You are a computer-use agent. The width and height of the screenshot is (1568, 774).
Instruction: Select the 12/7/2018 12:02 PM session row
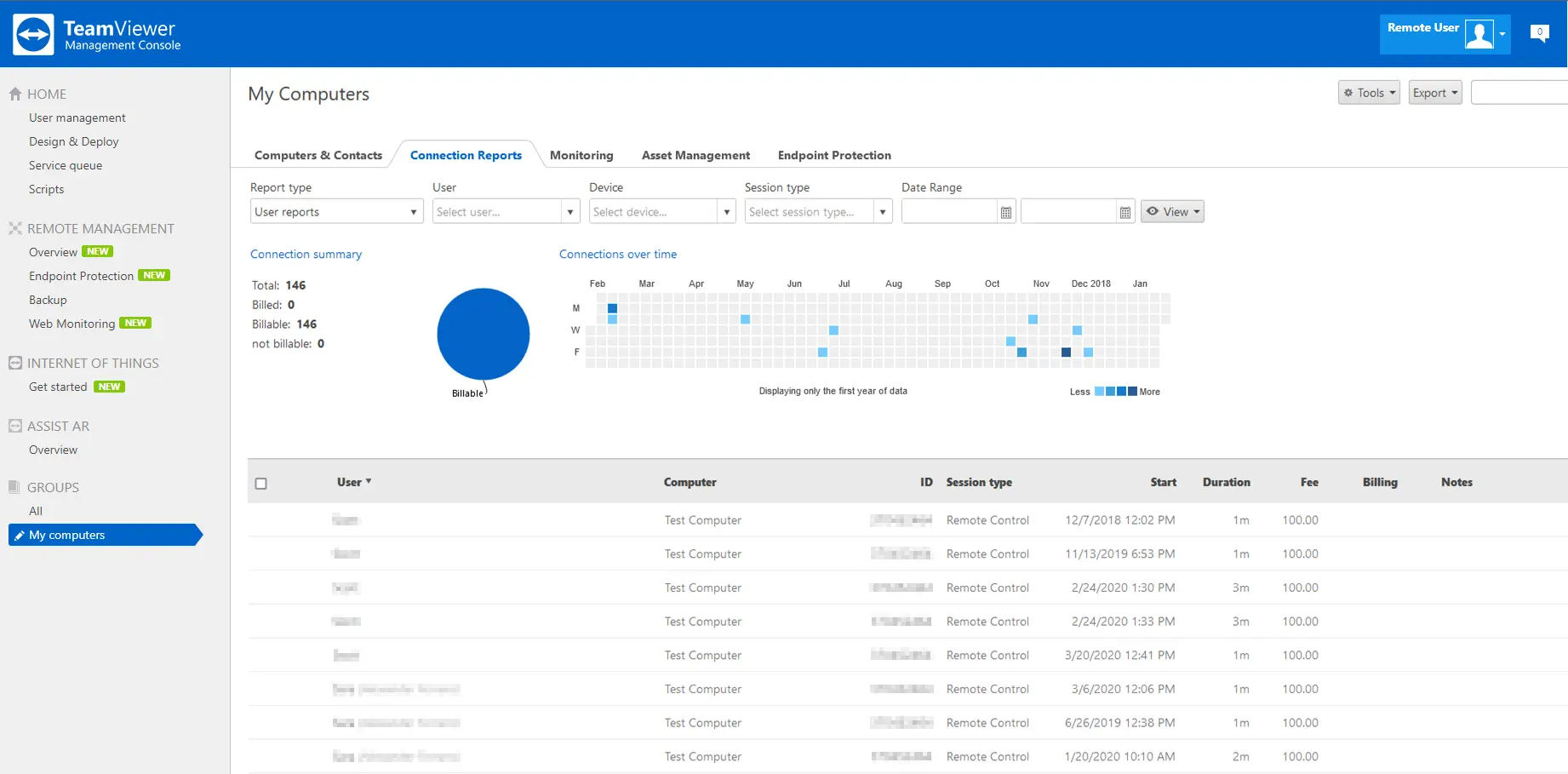coord(907,520)
